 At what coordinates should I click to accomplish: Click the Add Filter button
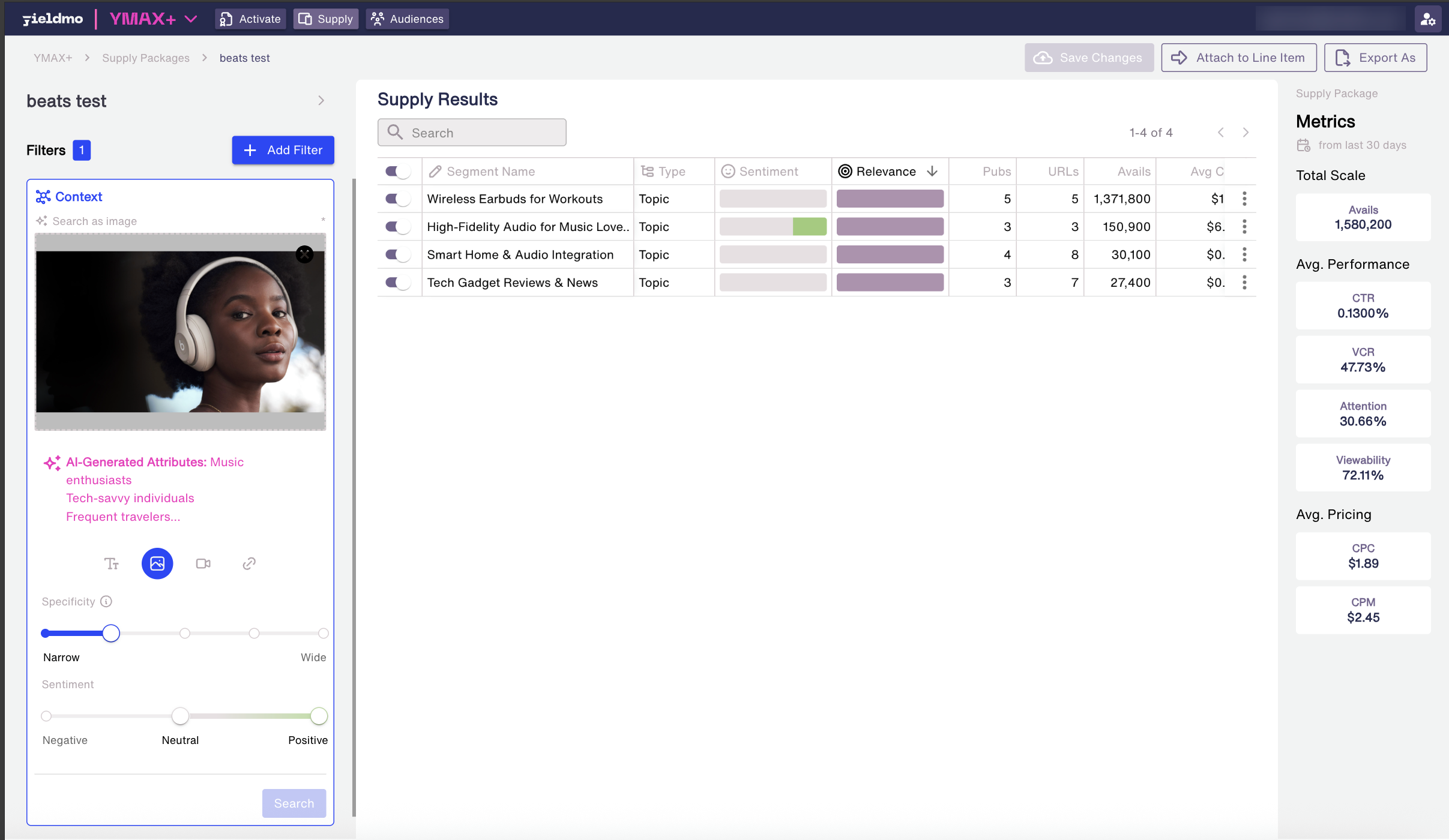click(x=283, y=150)
